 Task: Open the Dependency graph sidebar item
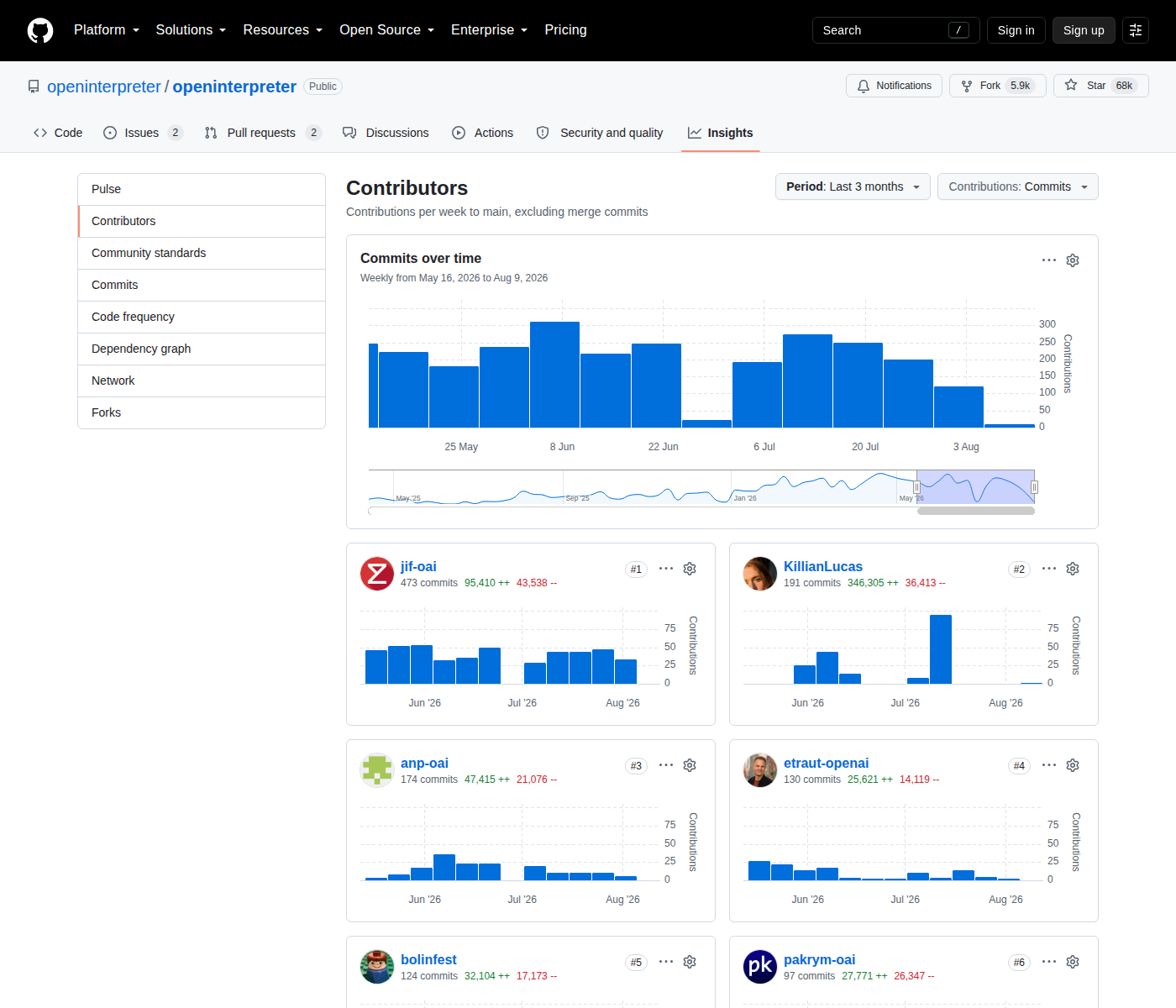point(202,349)
